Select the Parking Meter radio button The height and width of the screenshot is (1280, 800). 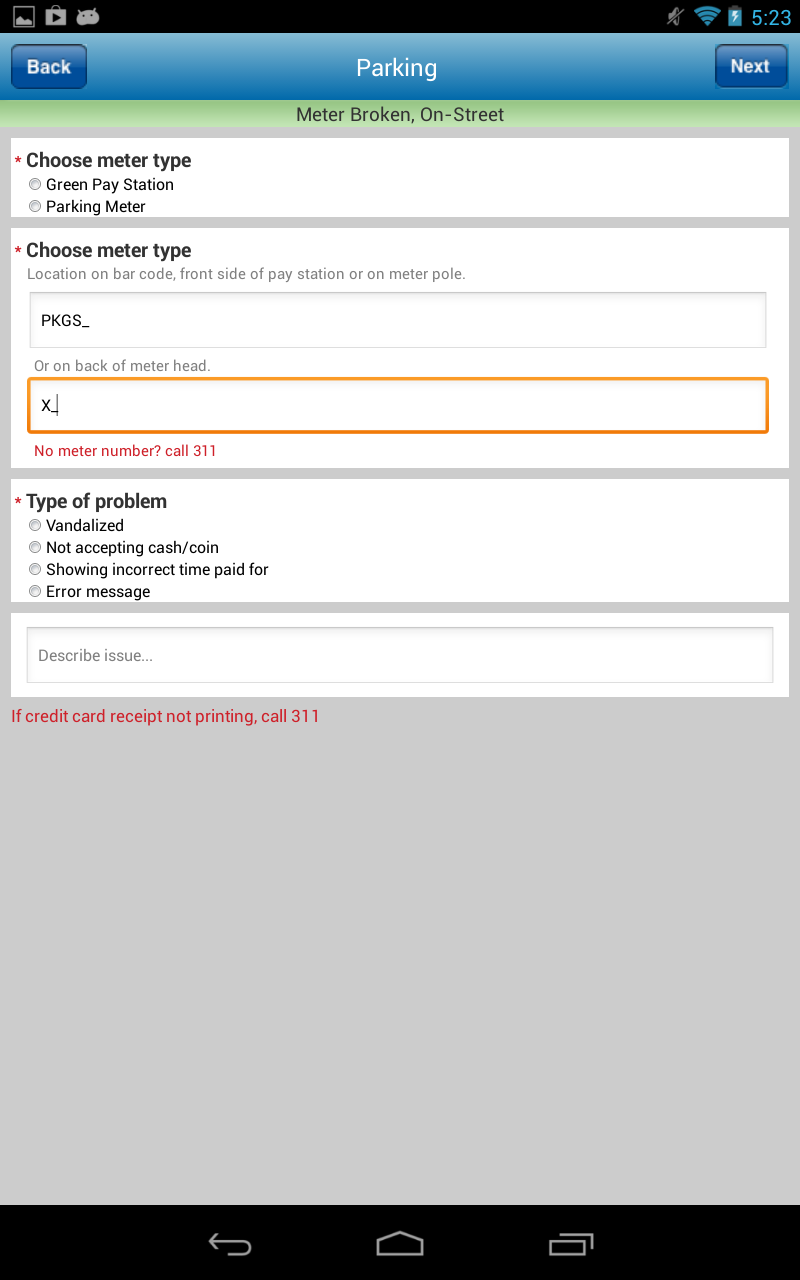click(x=36, y=206)
